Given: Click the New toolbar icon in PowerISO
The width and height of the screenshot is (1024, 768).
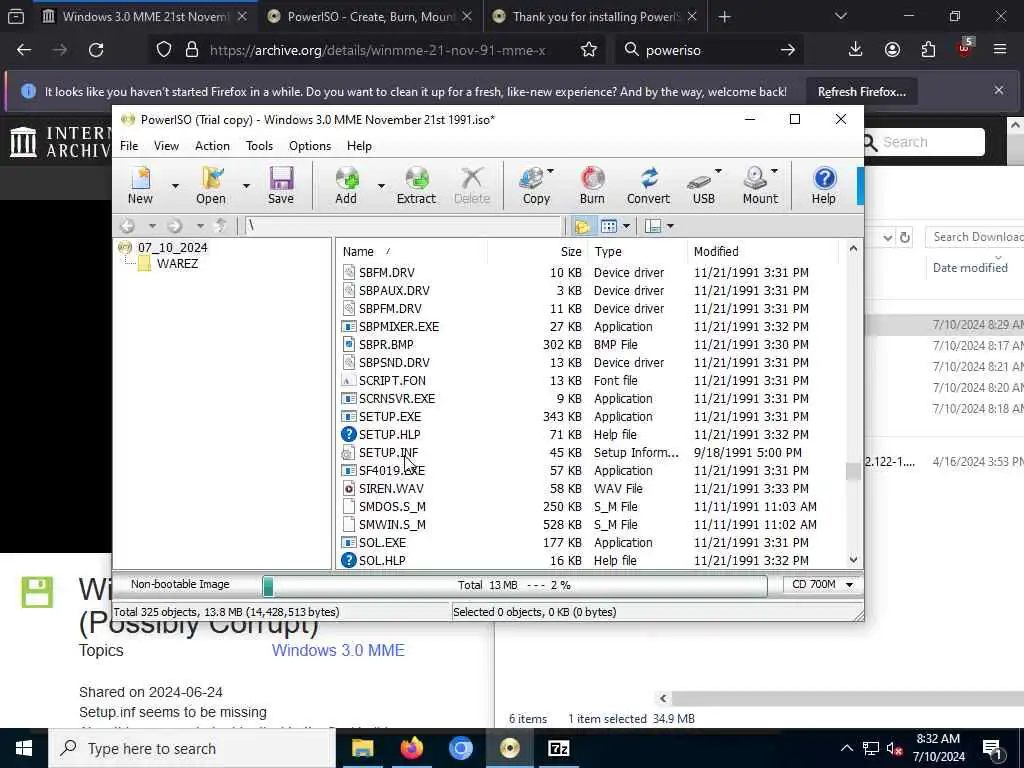Looking at the screenshot, I should click(140, 185).
